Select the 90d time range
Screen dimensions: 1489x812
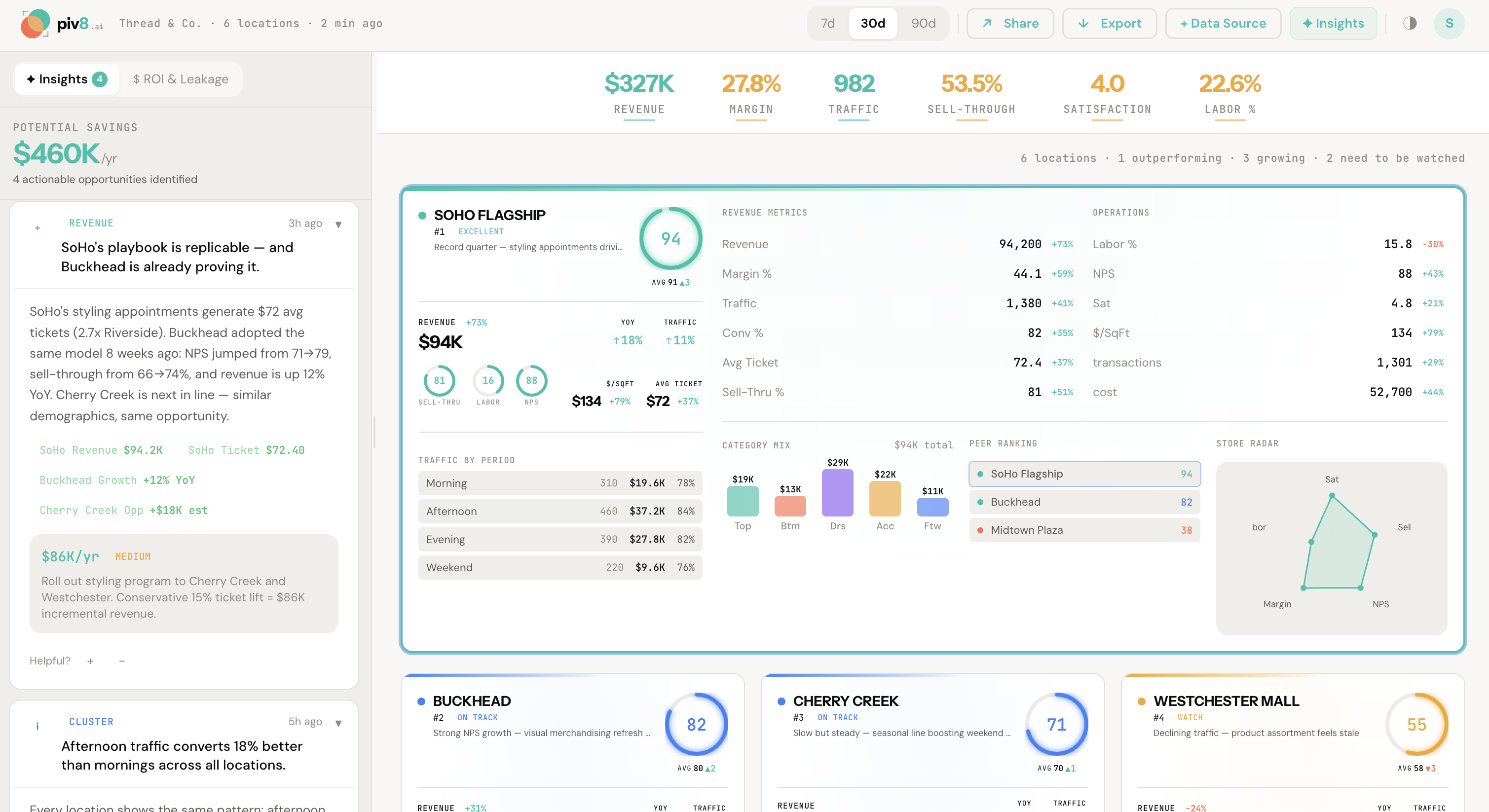[923, 23]
